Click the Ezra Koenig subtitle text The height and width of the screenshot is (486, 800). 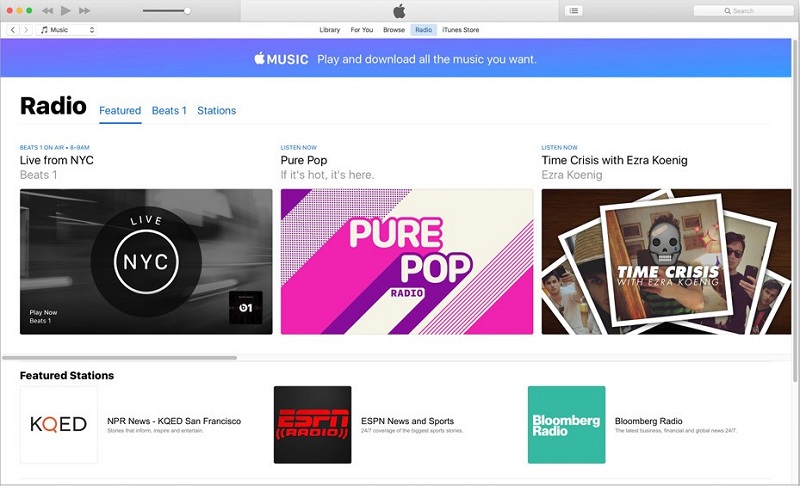[x=572, y=175]
